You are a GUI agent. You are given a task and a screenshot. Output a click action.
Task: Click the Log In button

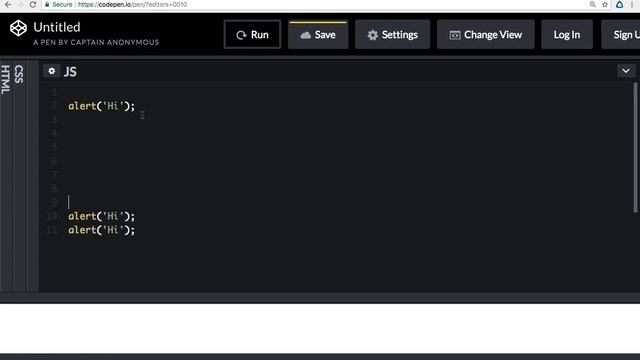567,35
